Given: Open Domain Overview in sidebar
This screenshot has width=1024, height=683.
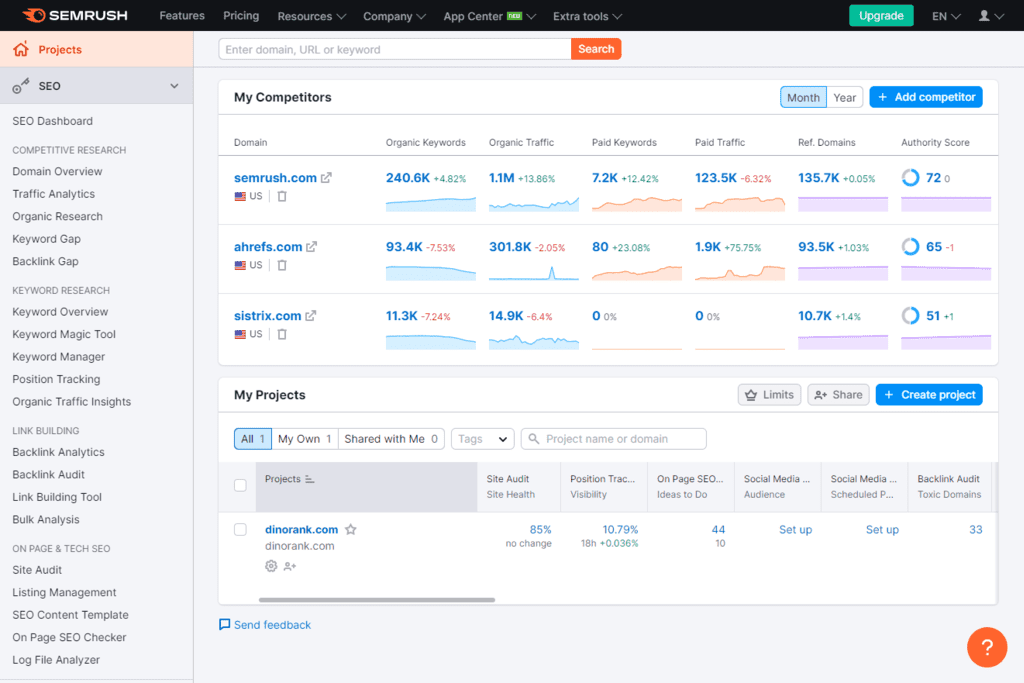Looking at the screenshot, I should [x=57, y=172].
